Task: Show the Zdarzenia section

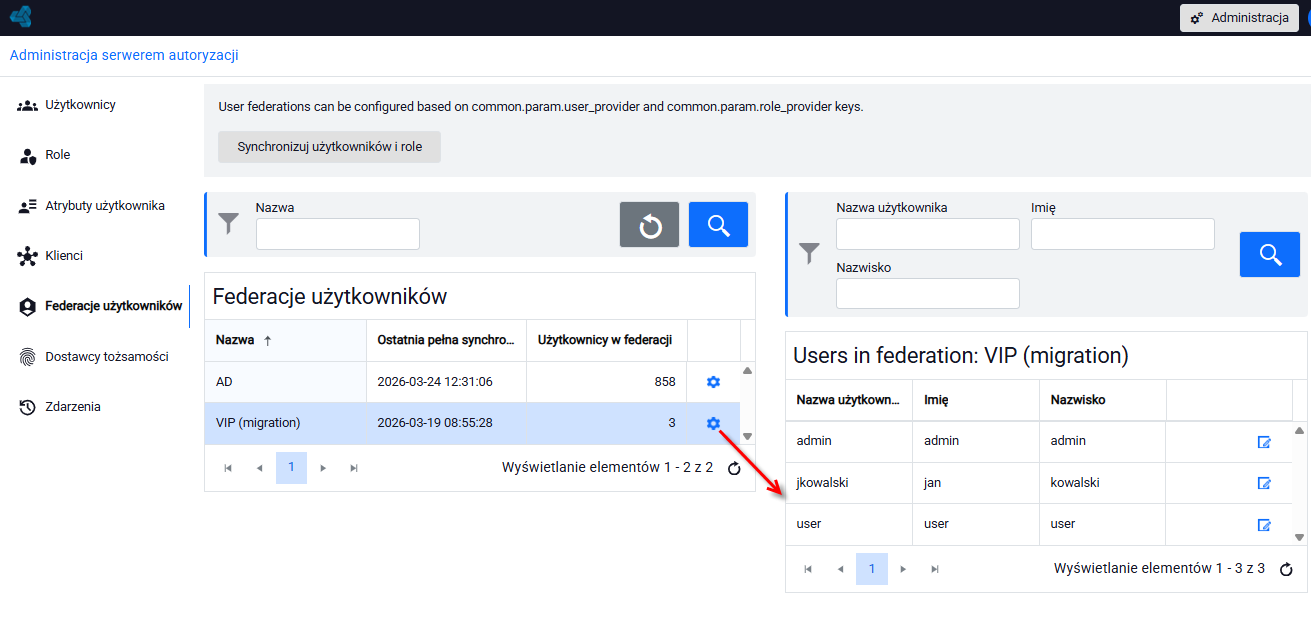Action: [73, 407]
